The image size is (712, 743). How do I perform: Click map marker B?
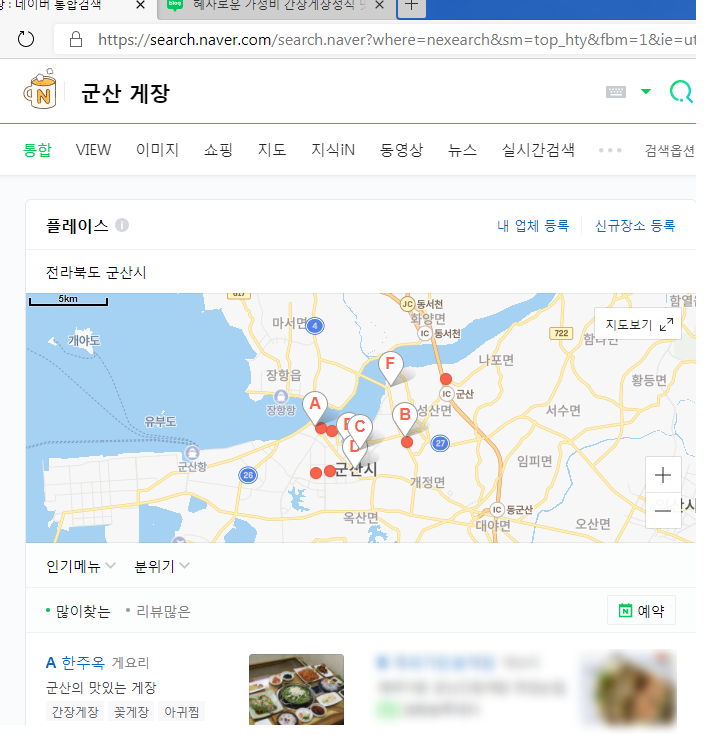[405, 417]
